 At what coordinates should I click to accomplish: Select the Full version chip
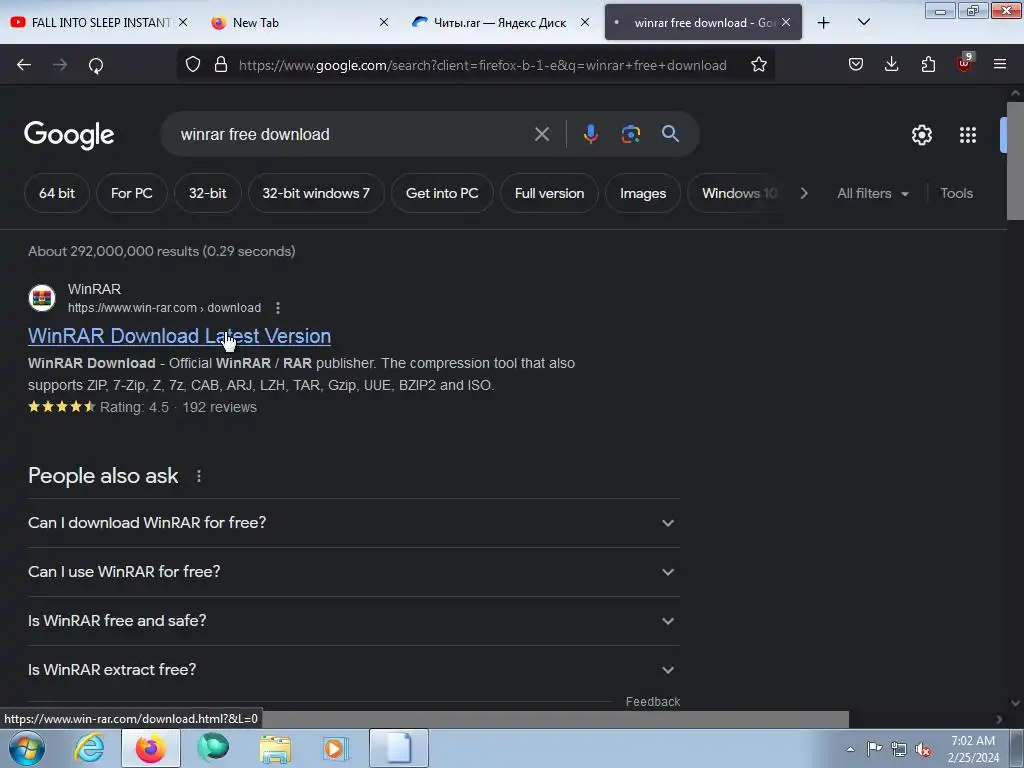click(549, 193)
